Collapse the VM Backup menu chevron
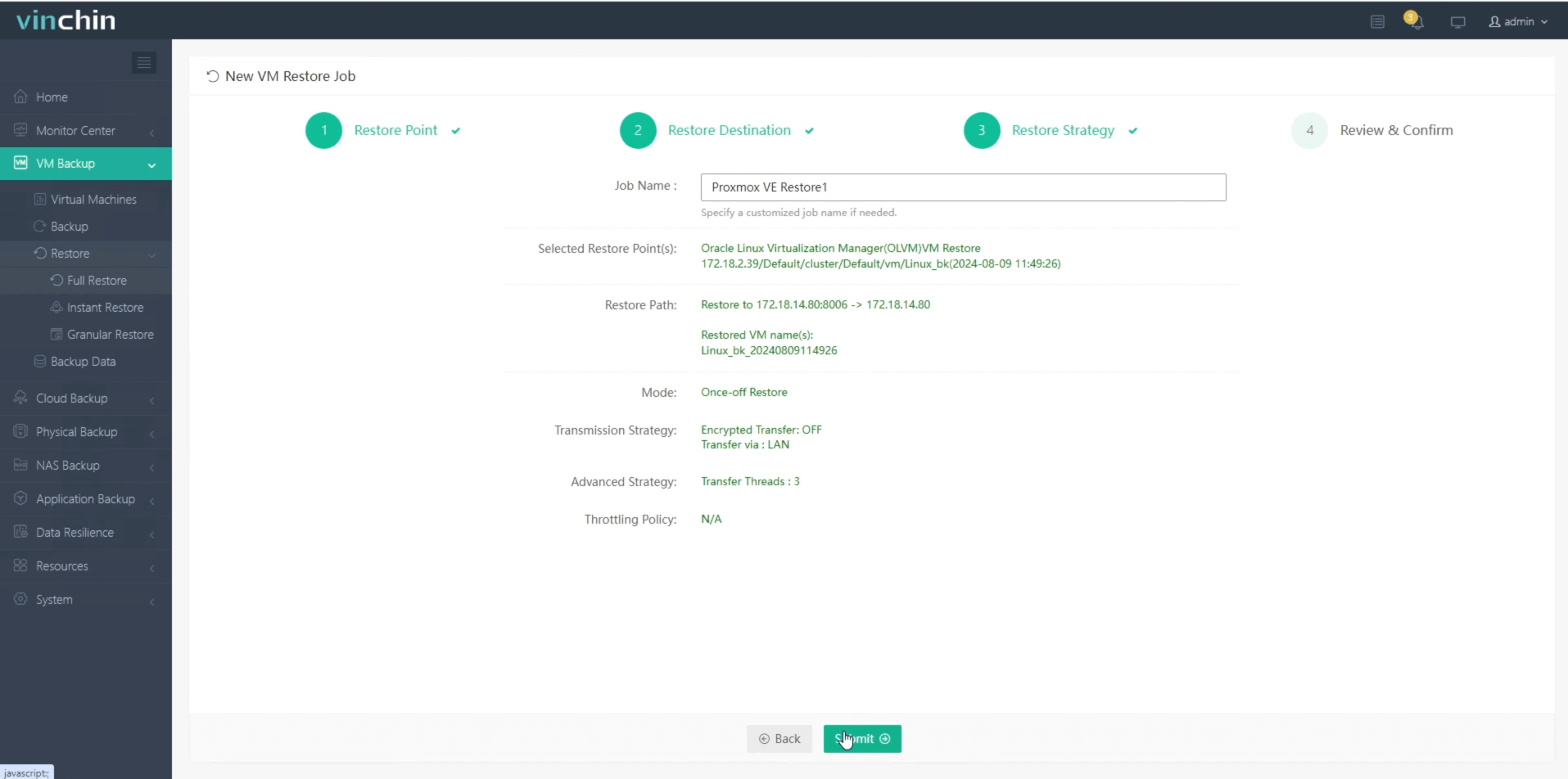This screenshot has height=779, width=1568. coord(151,165)
